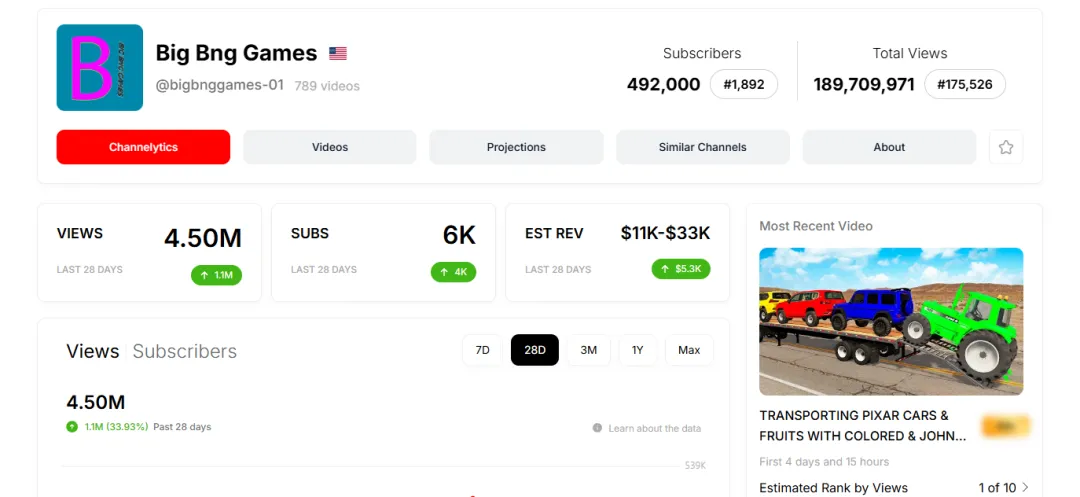Open the Videos tab
The width and height of the screenshot is (1080, 497).
click(330, 147)
